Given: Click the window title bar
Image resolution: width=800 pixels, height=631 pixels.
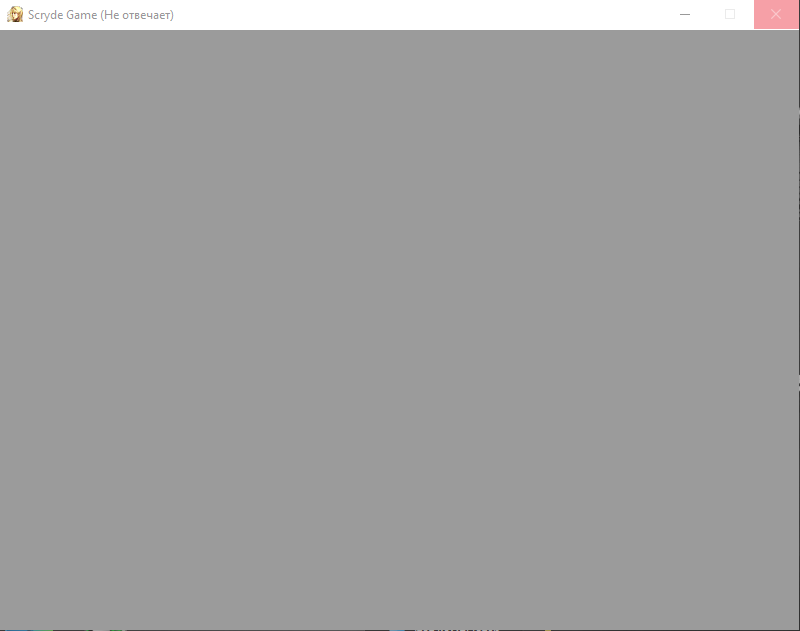Looking at the screenshot, I should [x=400, y=15].
